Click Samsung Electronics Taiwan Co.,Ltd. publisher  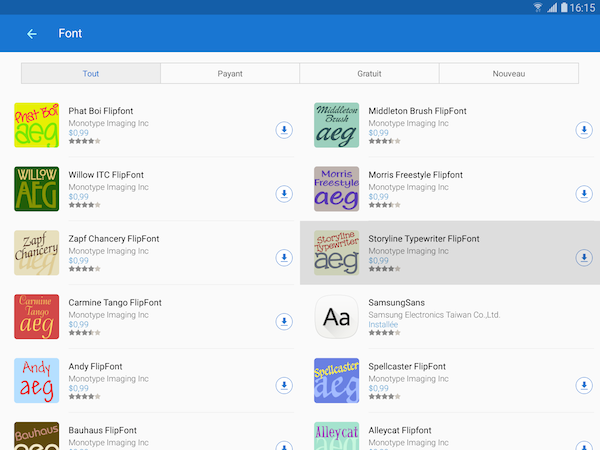coord(434,315)
